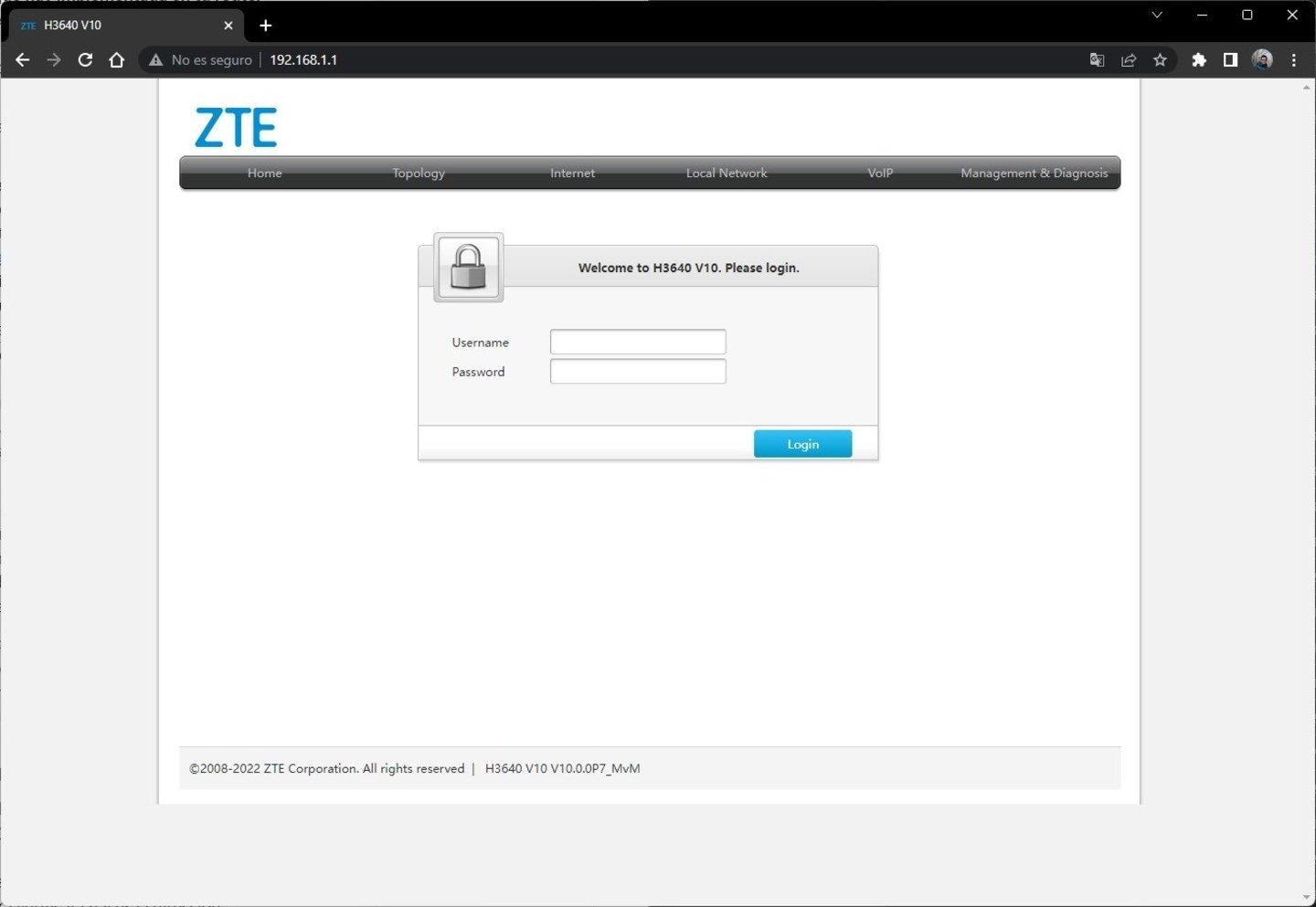The image size is (1316, 907).
Task: Select the H3640 V10 browser tab
Action: pos(126,26)
